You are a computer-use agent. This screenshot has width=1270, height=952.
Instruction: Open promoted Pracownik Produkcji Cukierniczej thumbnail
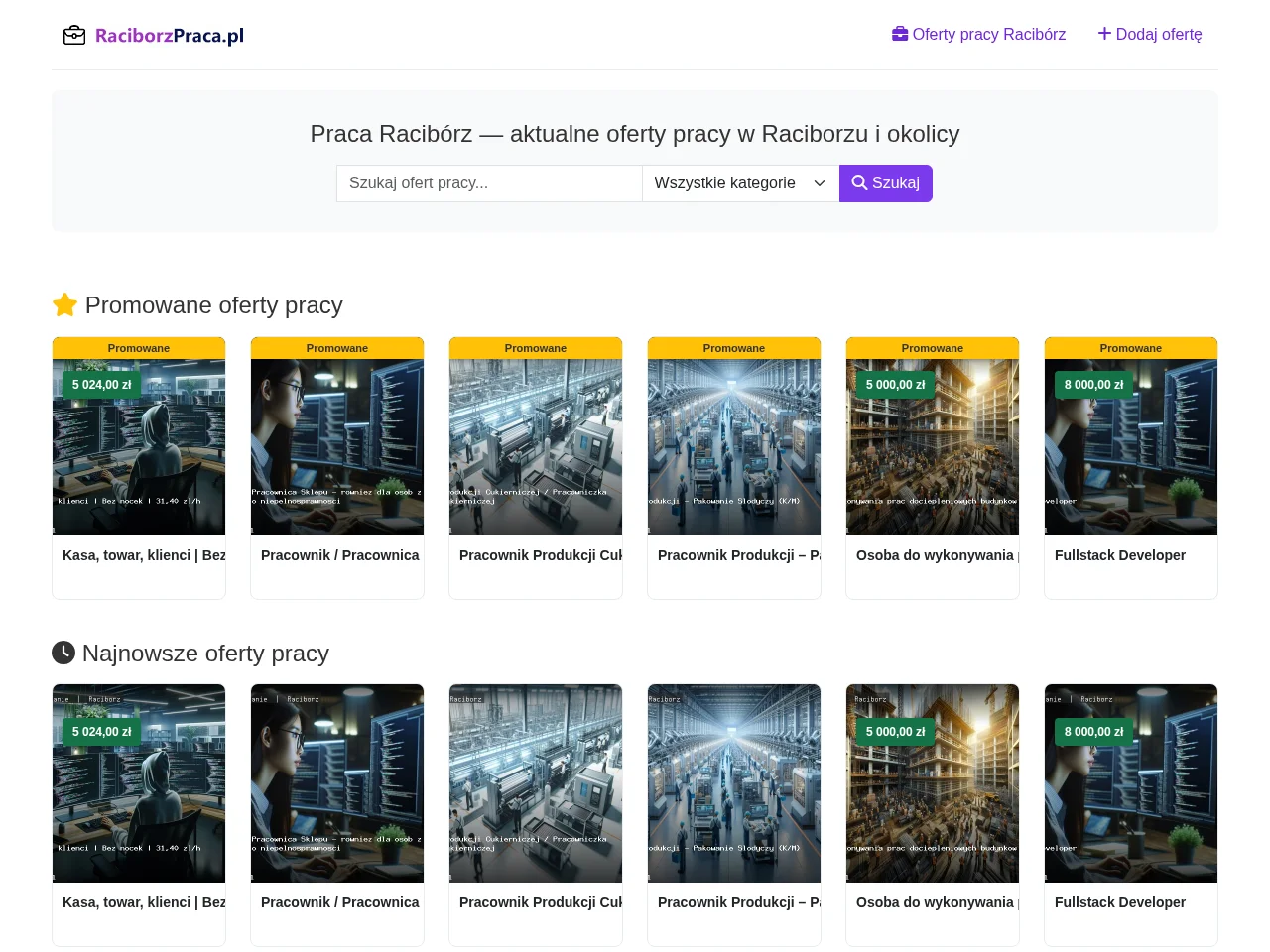tap(536, 447)
